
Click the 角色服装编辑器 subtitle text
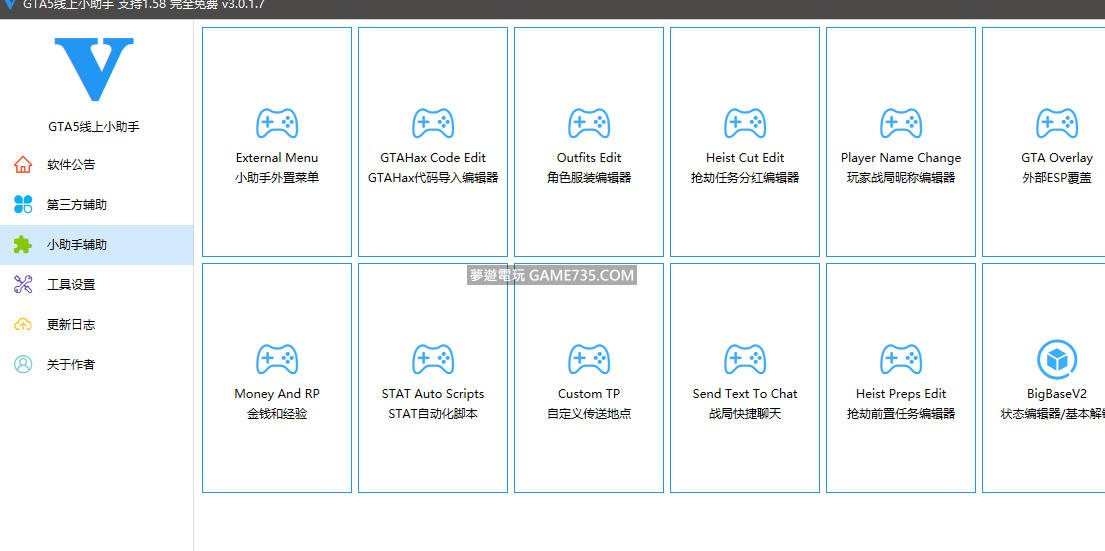pyautogui.click(x=588, y=178)
